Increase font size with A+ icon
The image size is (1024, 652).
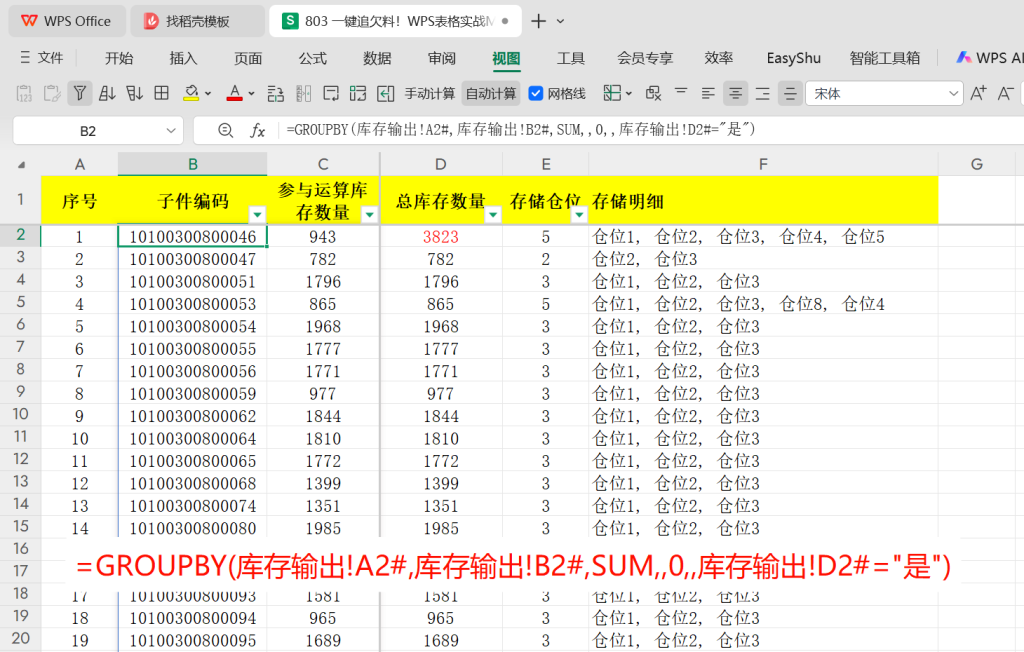point(978,93)
